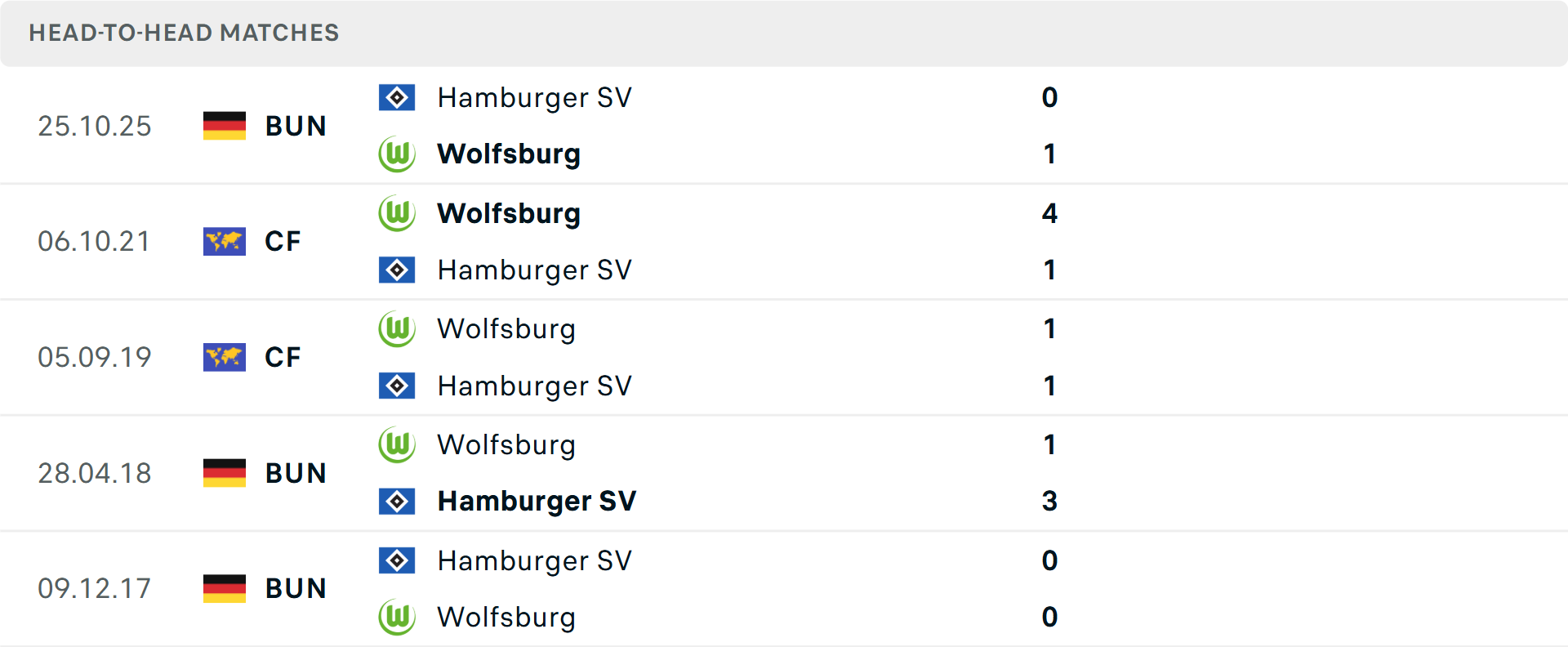Click the score 4 next to Wolfsburg
1568x647 pixels.
[1050, 212]
